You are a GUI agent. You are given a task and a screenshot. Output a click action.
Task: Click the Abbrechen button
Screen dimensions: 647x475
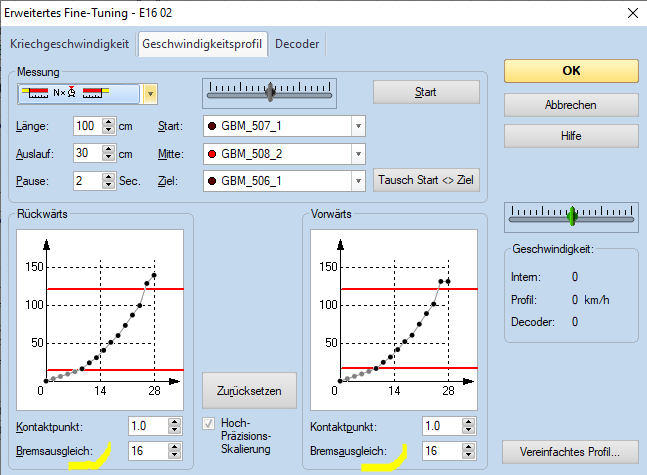tap(570, 105)
